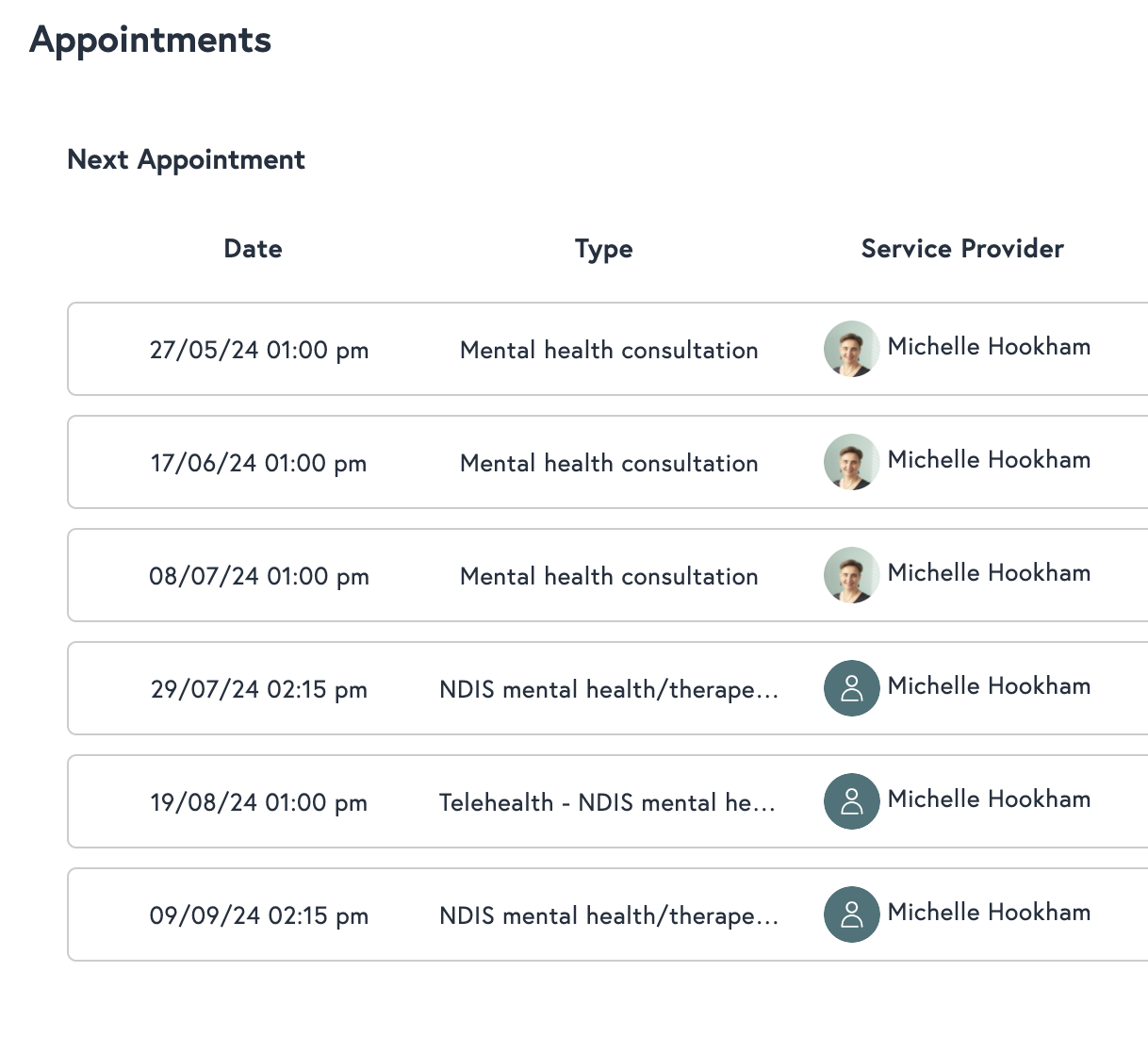
Task: Click placeholder avatar icon in 09/09/24 row
Action: [x=851, y=914]
